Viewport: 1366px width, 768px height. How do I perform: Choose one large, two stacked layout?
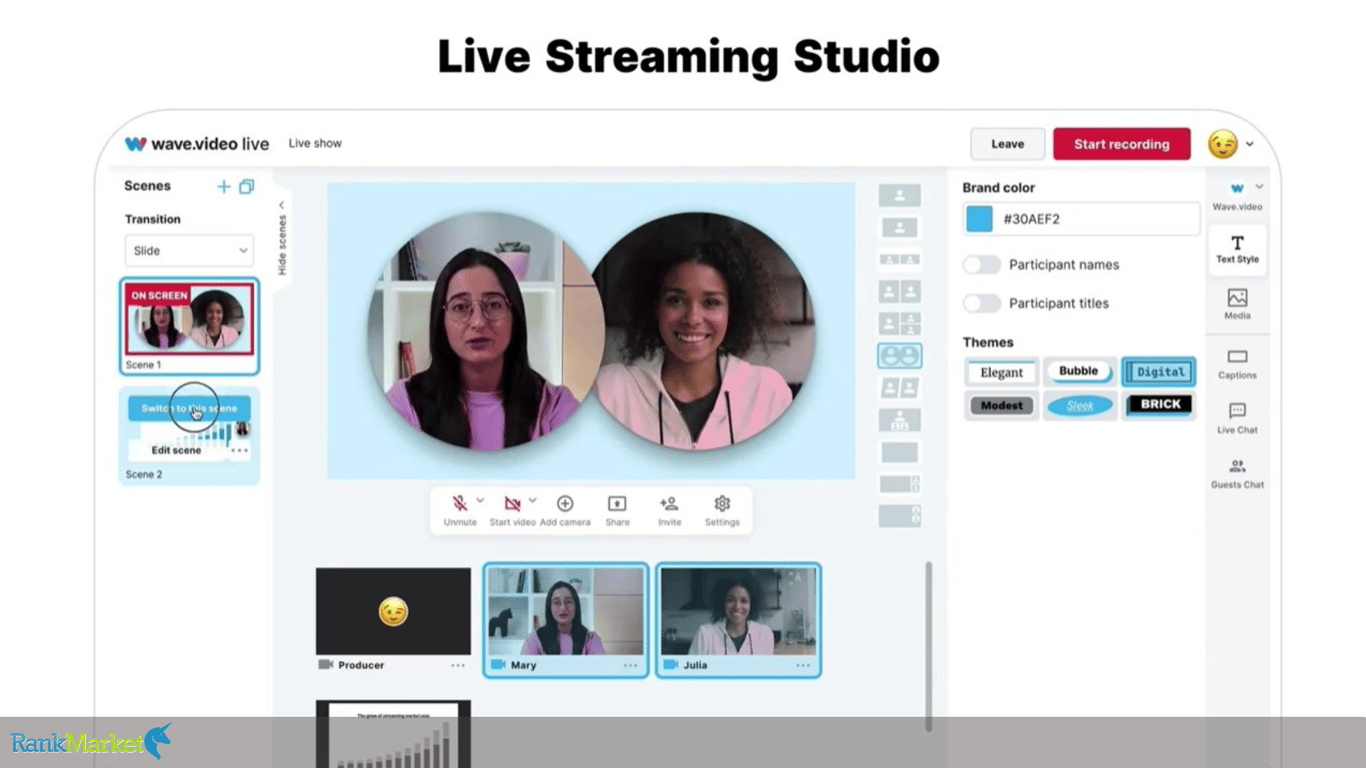tap(900, 323)
